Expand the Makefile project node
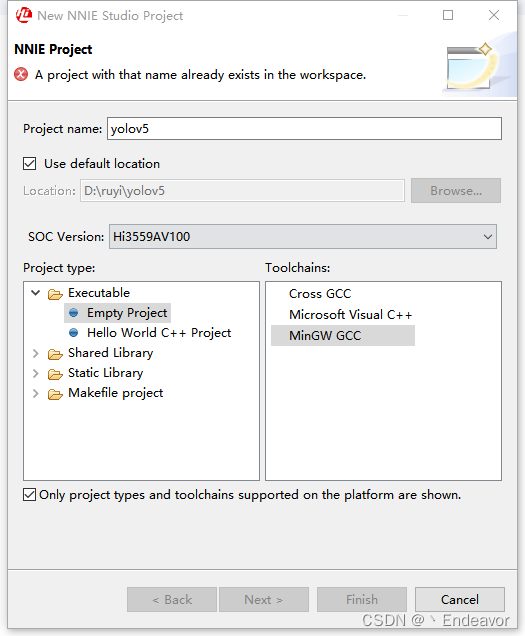 [x=36, y=393]
